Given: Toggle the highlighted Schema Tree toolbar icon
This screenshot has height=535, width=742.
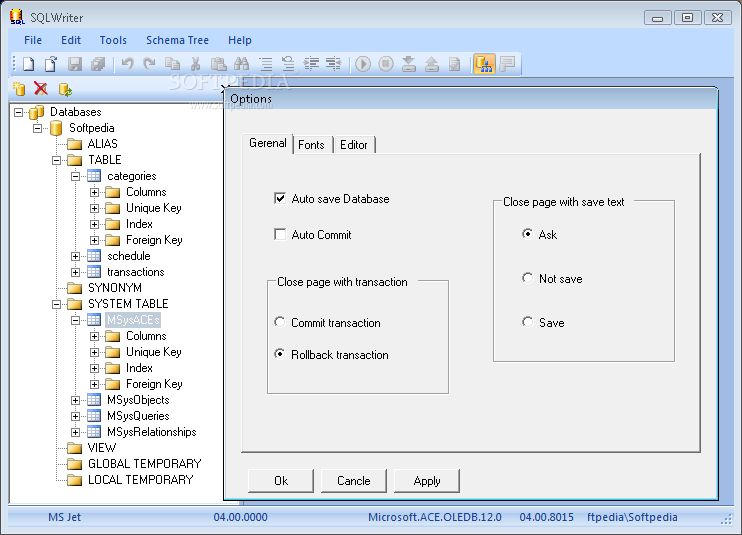Looking at the screenshot, I should [484, 64].
